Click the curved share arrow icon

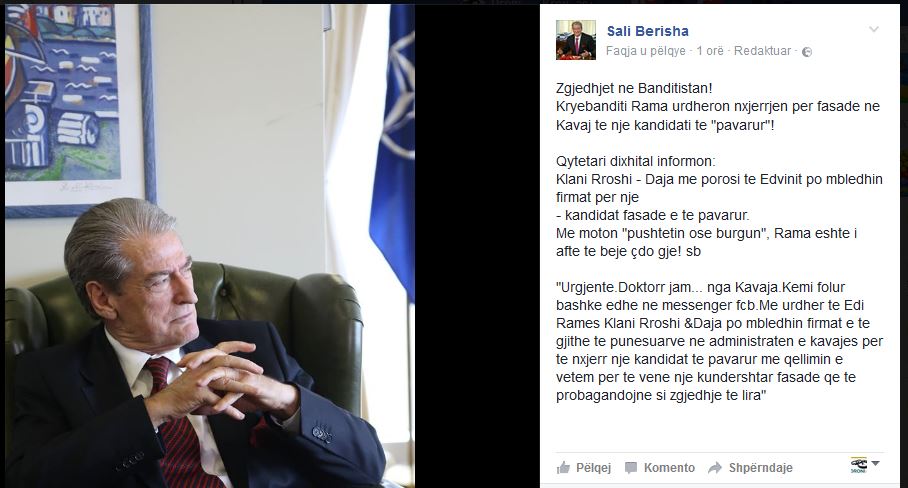(715, 468)
